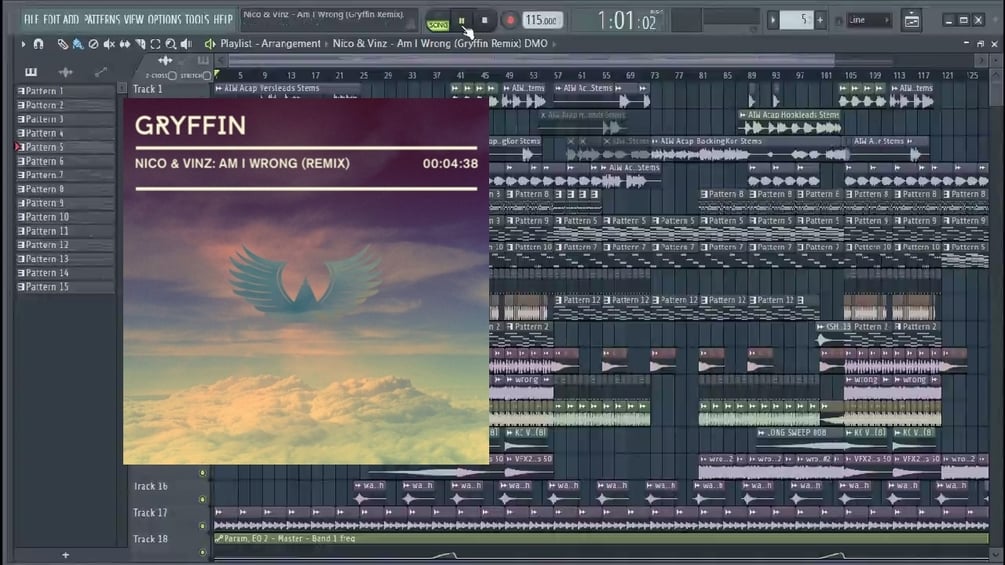Select the Mute tool

(110, 44)
